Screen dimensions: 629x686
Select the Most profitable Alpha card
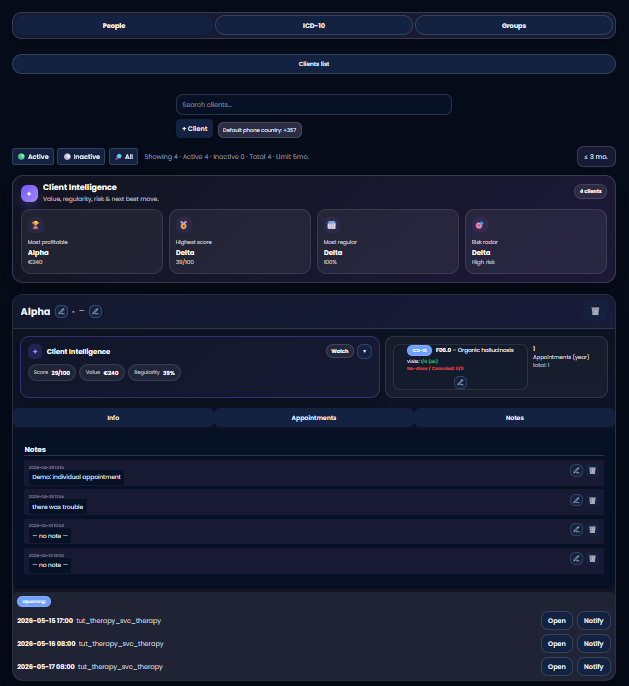coord(92,242)
